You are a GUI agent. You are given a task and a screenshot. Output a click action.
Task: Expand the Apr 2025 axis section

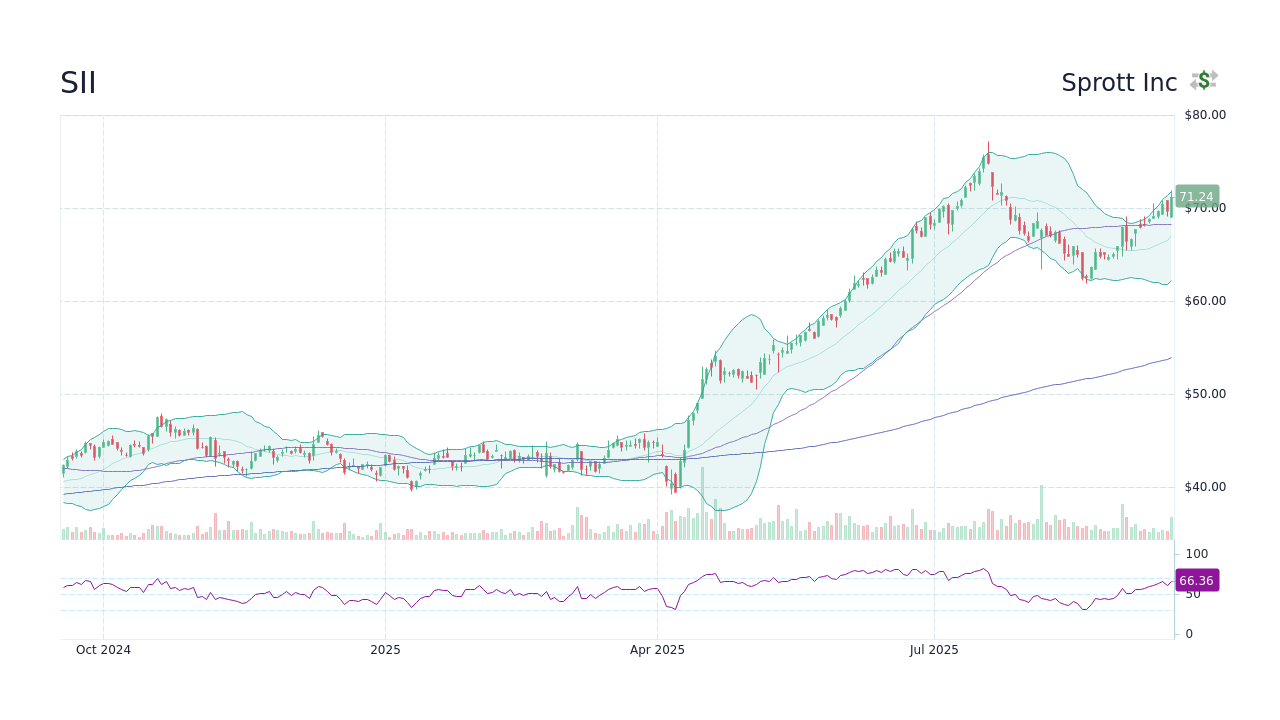pyautogui.click(x=657, y=649)
